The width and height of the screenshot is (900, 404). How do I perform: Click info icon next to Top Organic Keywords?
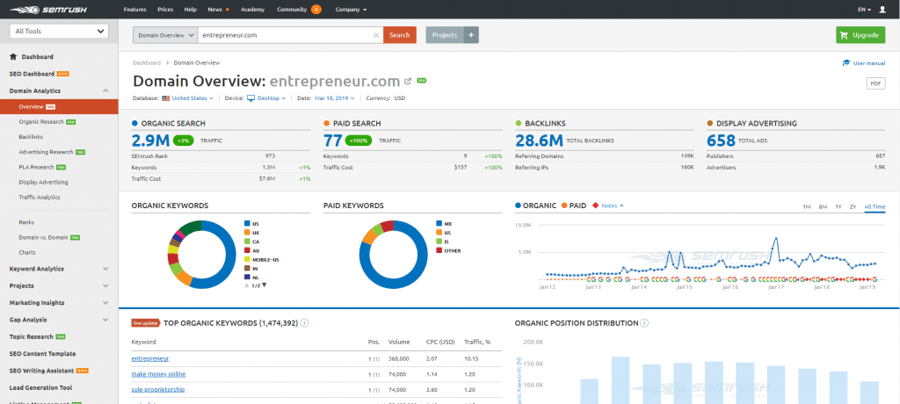[x=305, y=323]
